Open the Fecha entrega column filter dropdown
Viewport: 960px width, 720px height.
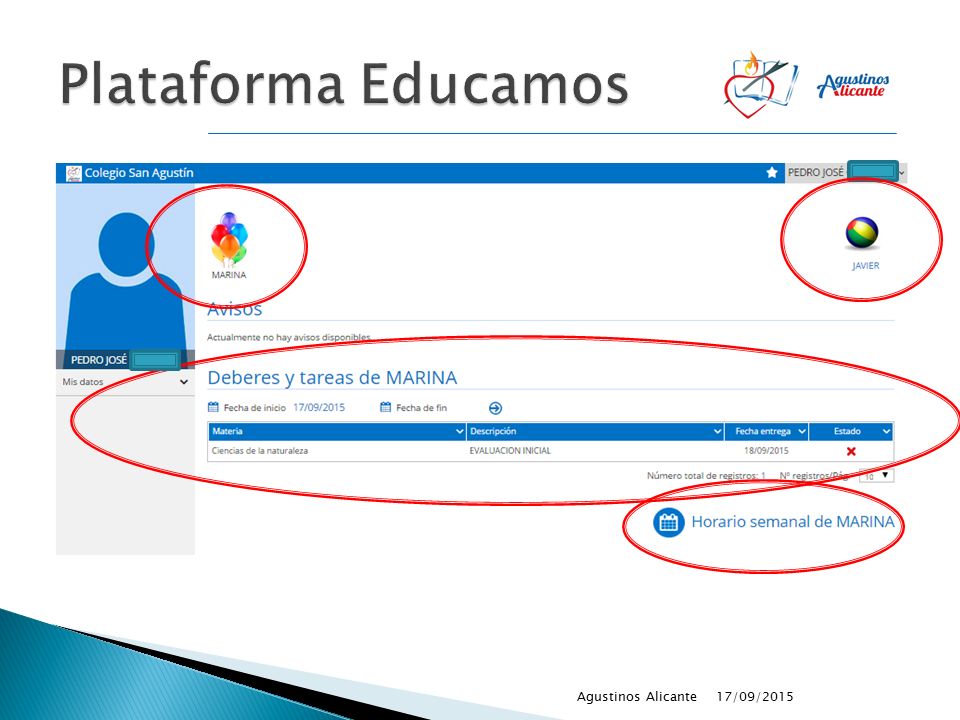801,432
